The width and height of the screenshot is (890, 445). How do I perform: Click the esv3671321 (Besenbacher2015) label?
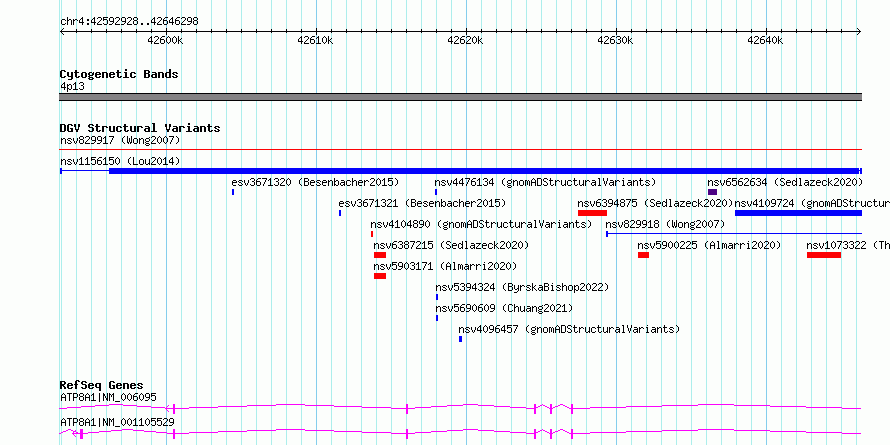point(422,203)
